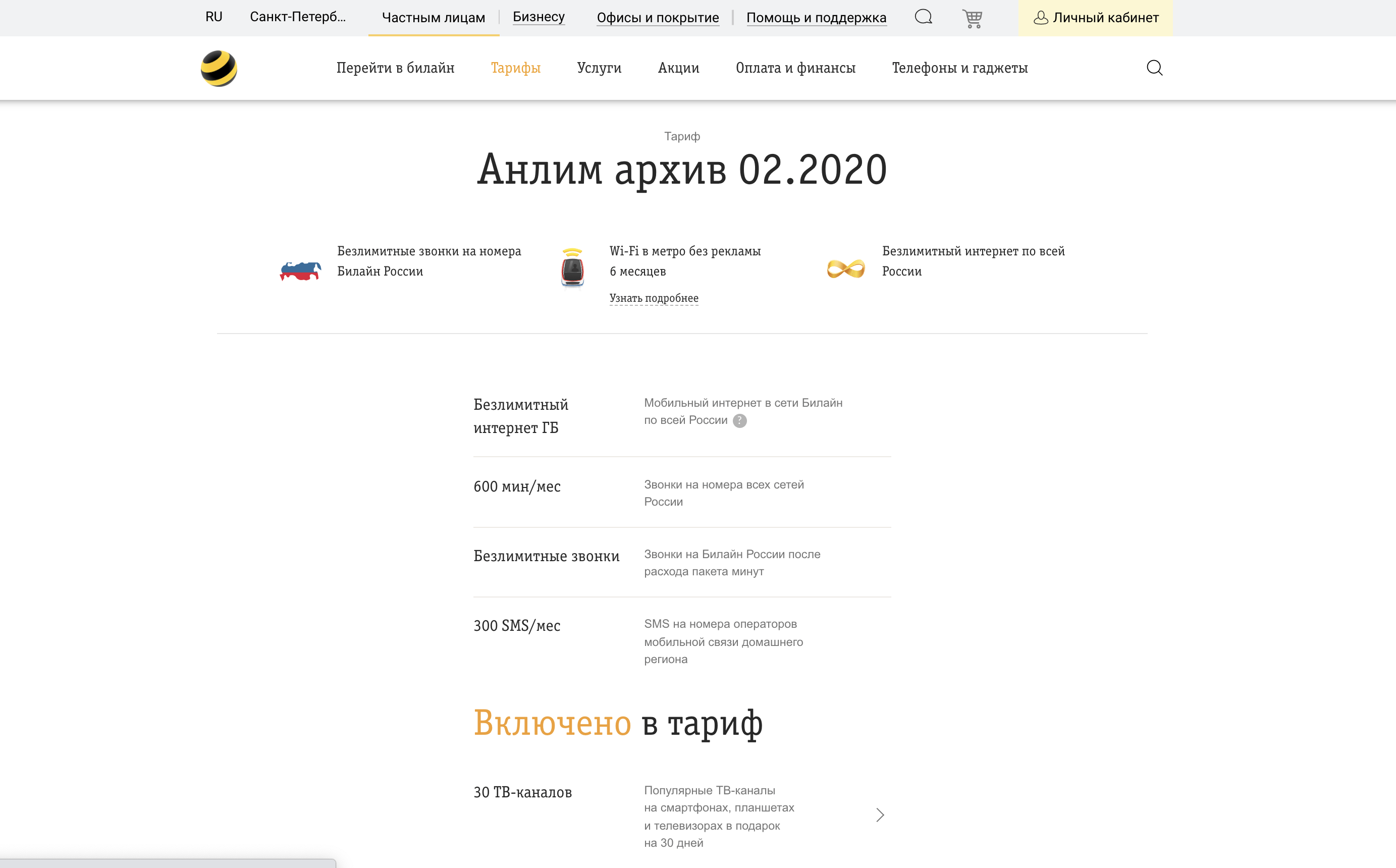Open Офисы и покрытие
The width and height of the screenshot is (1396, 868).
[658, 17]
